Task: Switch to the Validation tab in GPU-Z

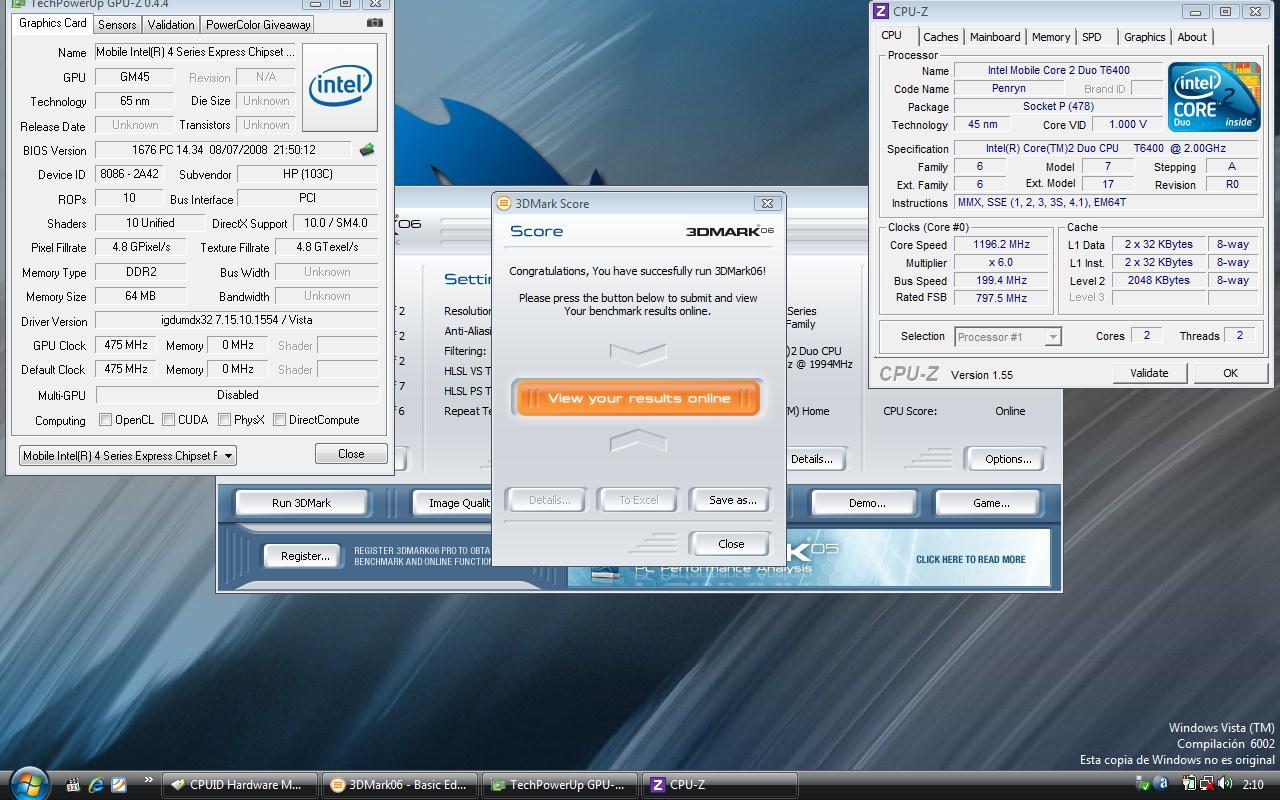Action: click(171, 25)
